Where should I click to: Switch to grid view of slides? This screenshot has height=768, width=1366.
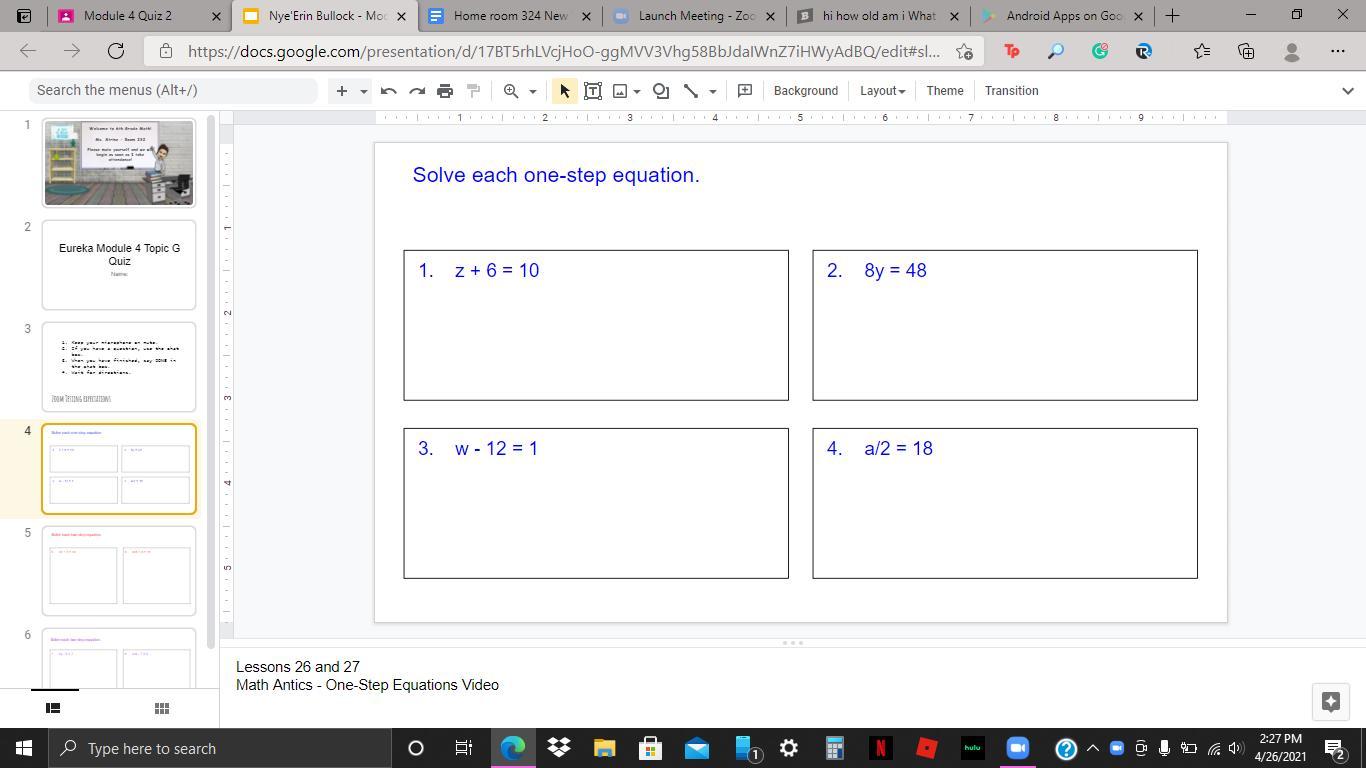[161, 708]
